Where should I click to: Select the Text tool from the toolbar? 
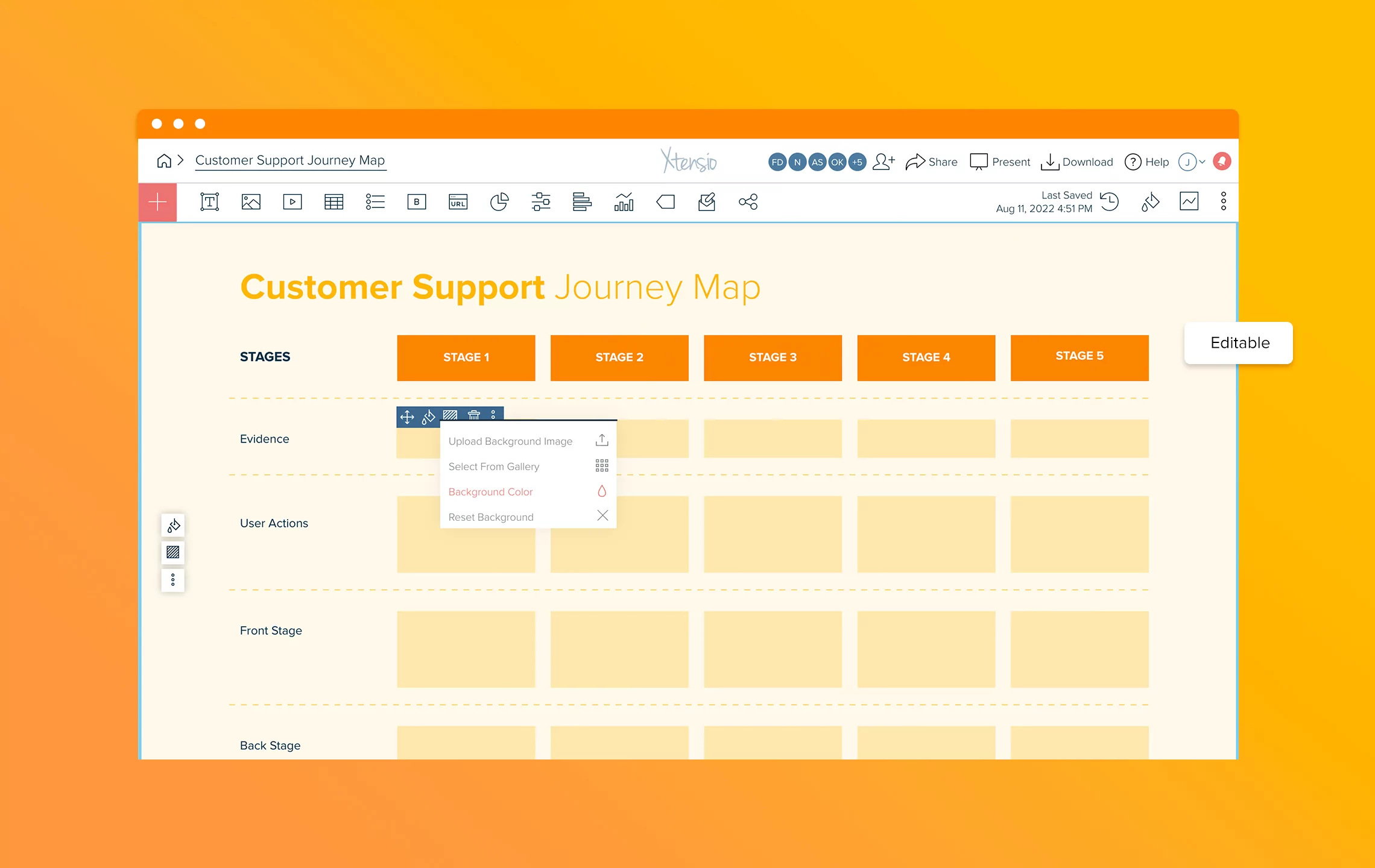pyautogui.click(x=209, y=202)
